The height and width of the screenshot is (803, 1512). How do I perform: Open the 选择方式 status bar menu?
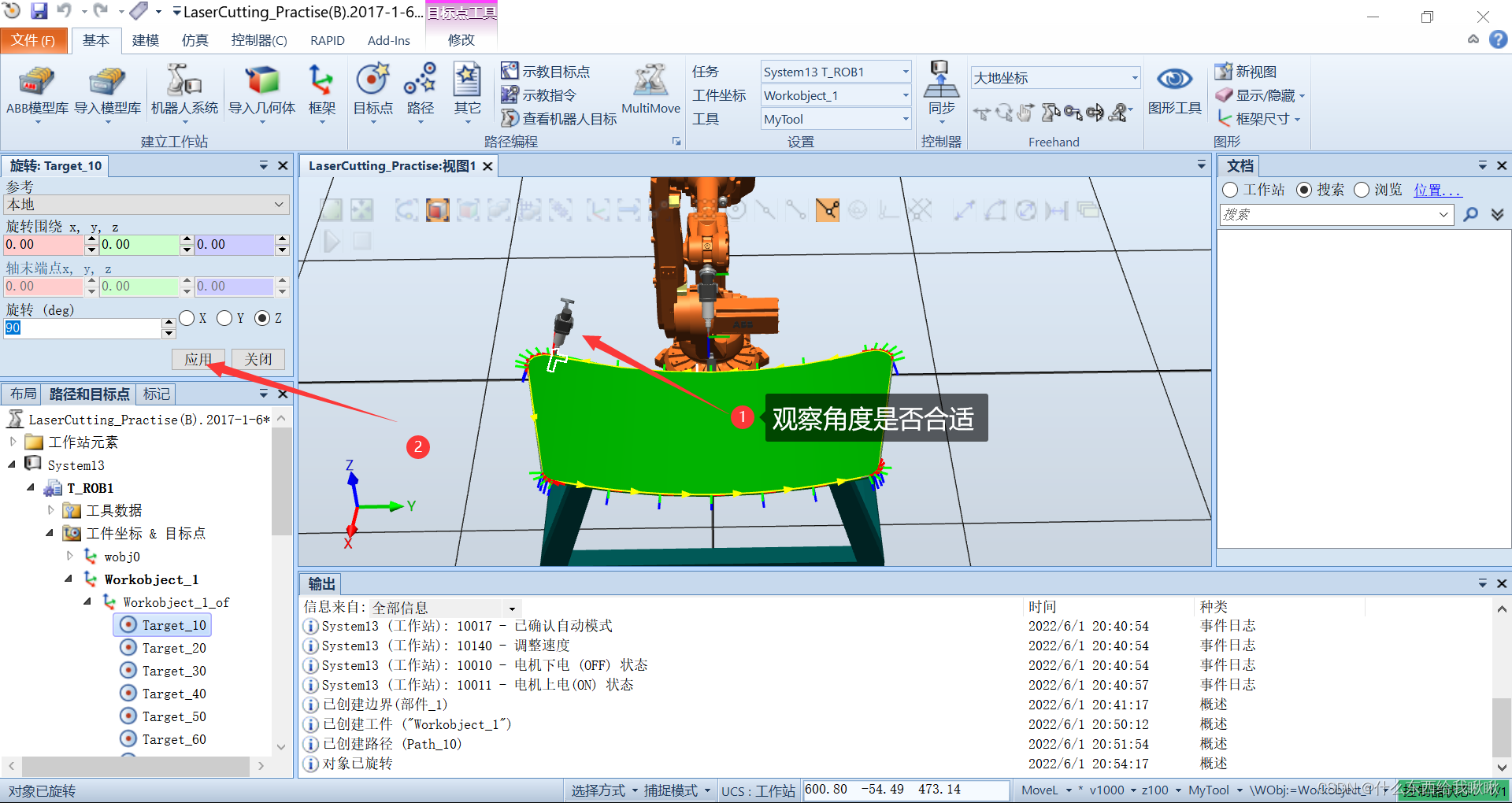tap(604, 790)
